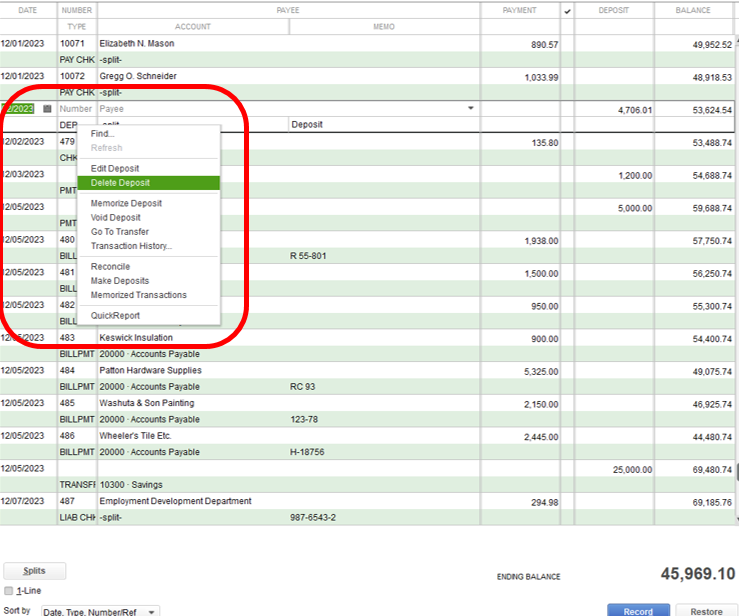Open the Sort by dropdown

click(x=100, y=611)
